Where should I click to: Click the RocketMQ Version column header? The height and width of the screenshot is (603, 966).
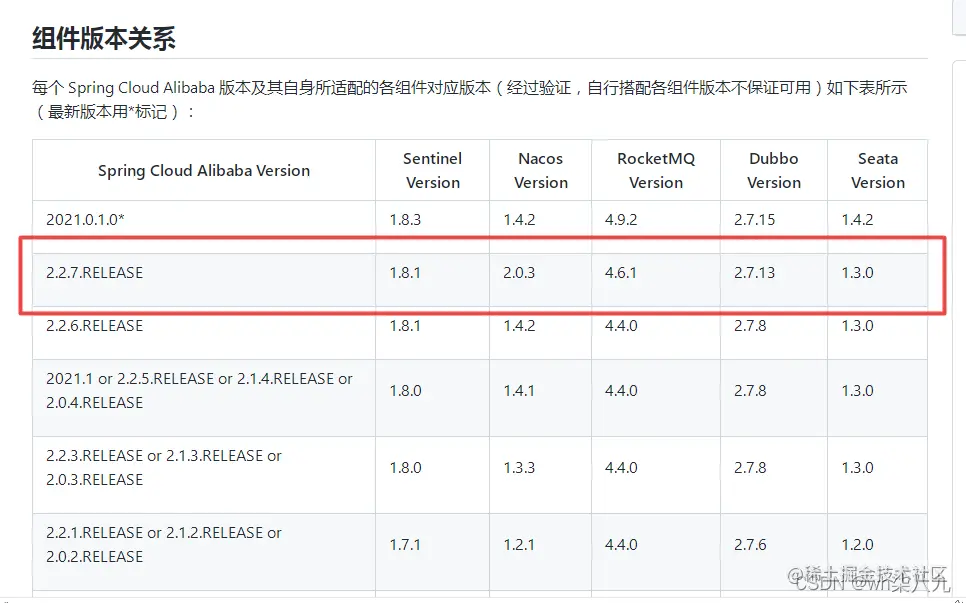click(656, 171)
